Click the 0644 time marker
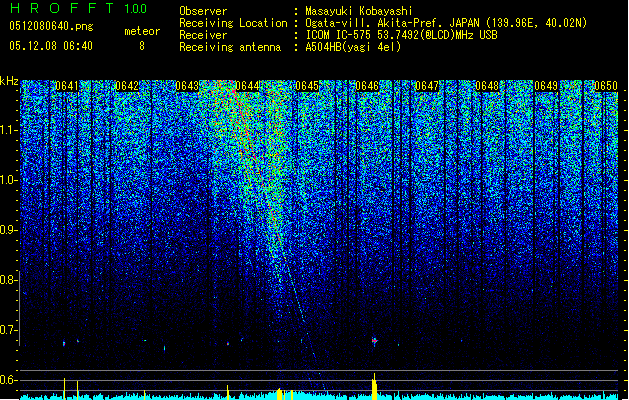 coord(248,86)
